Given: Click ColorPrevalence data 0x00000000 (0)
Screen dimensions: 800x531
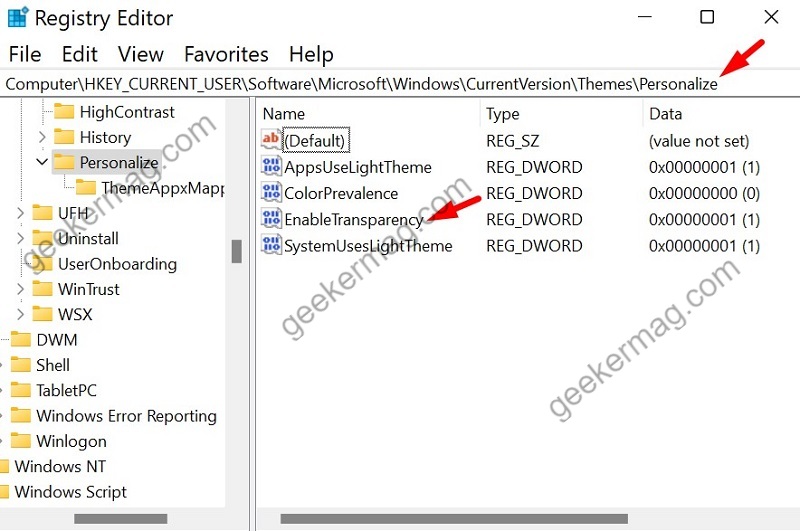Looking at the screenshot, I should coord(704,193).
